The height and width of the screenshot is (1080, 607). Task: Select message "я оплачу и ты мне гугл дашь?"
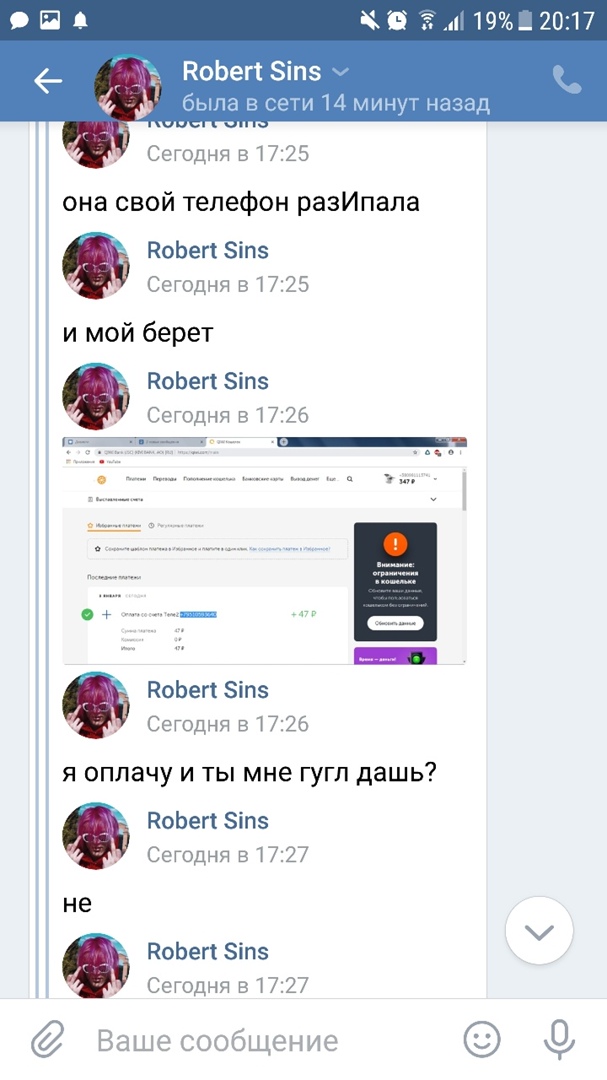tap(249, 773)
